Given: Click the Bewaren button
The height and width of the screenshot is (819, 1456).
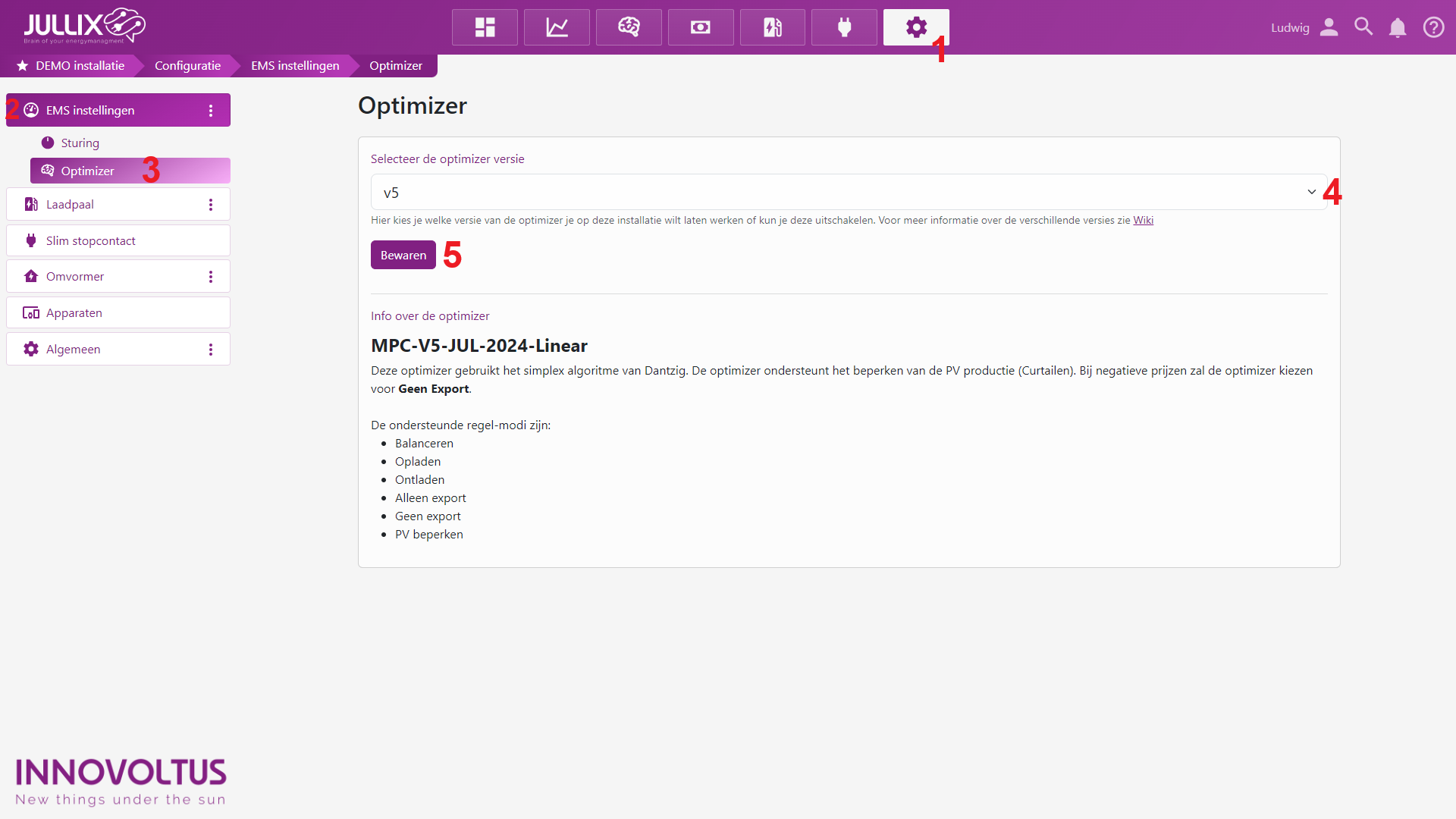Looking at the screenshot, I should click(403, 255).
